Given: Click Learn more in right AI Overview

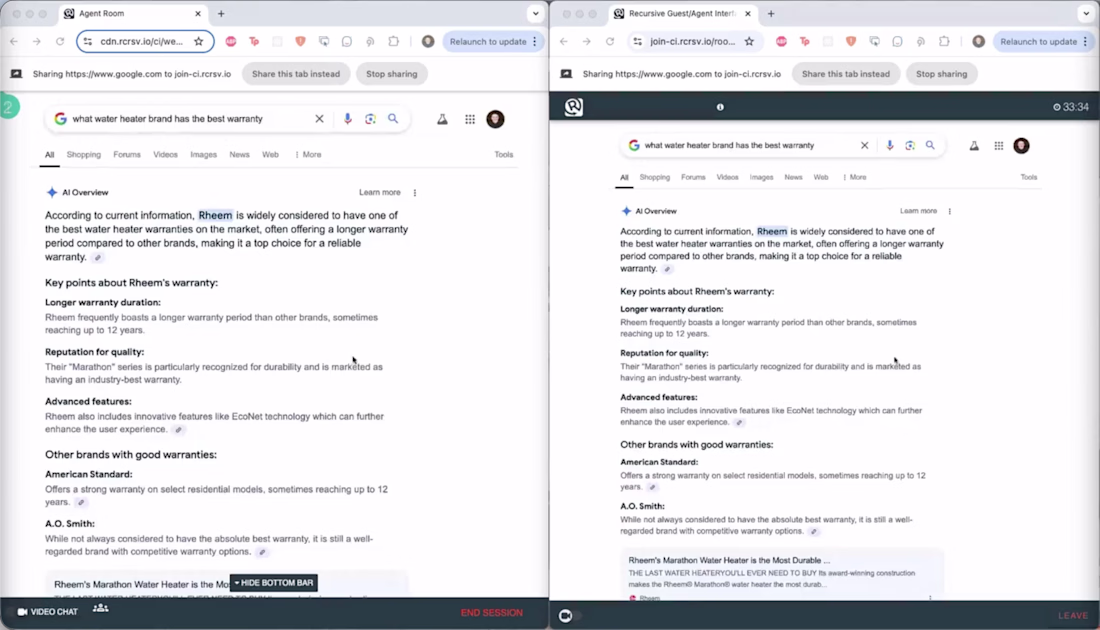Looking at the screenshot, I should tap(918, 210).
